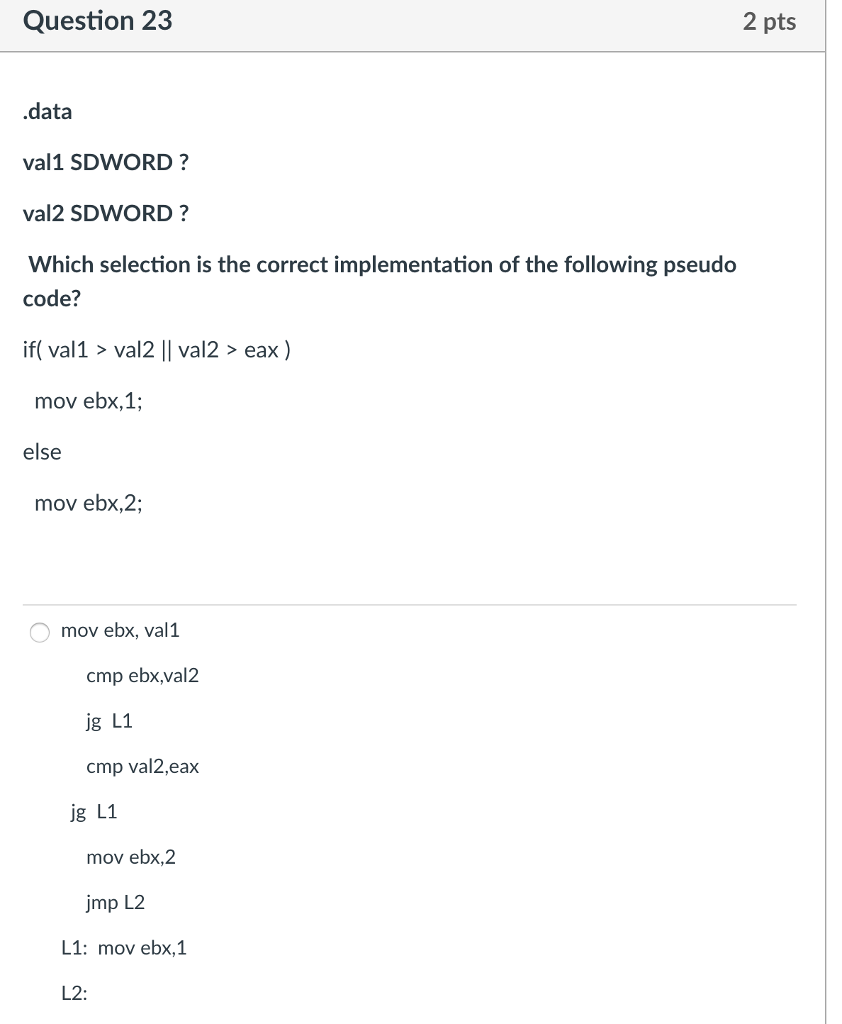Click the "cmp val2,eax" instruction
The image size is (842, 1024).
click(x=142, y=767)
